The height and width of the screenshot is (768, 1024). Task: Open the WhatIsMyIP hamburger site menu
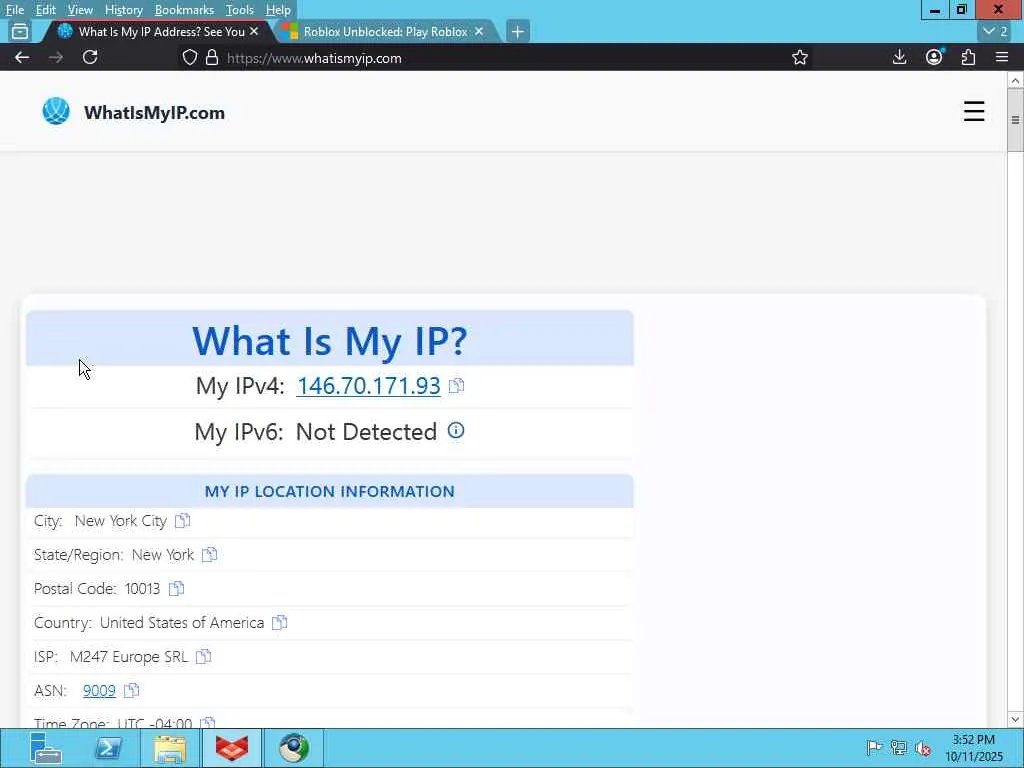point(974,112)
